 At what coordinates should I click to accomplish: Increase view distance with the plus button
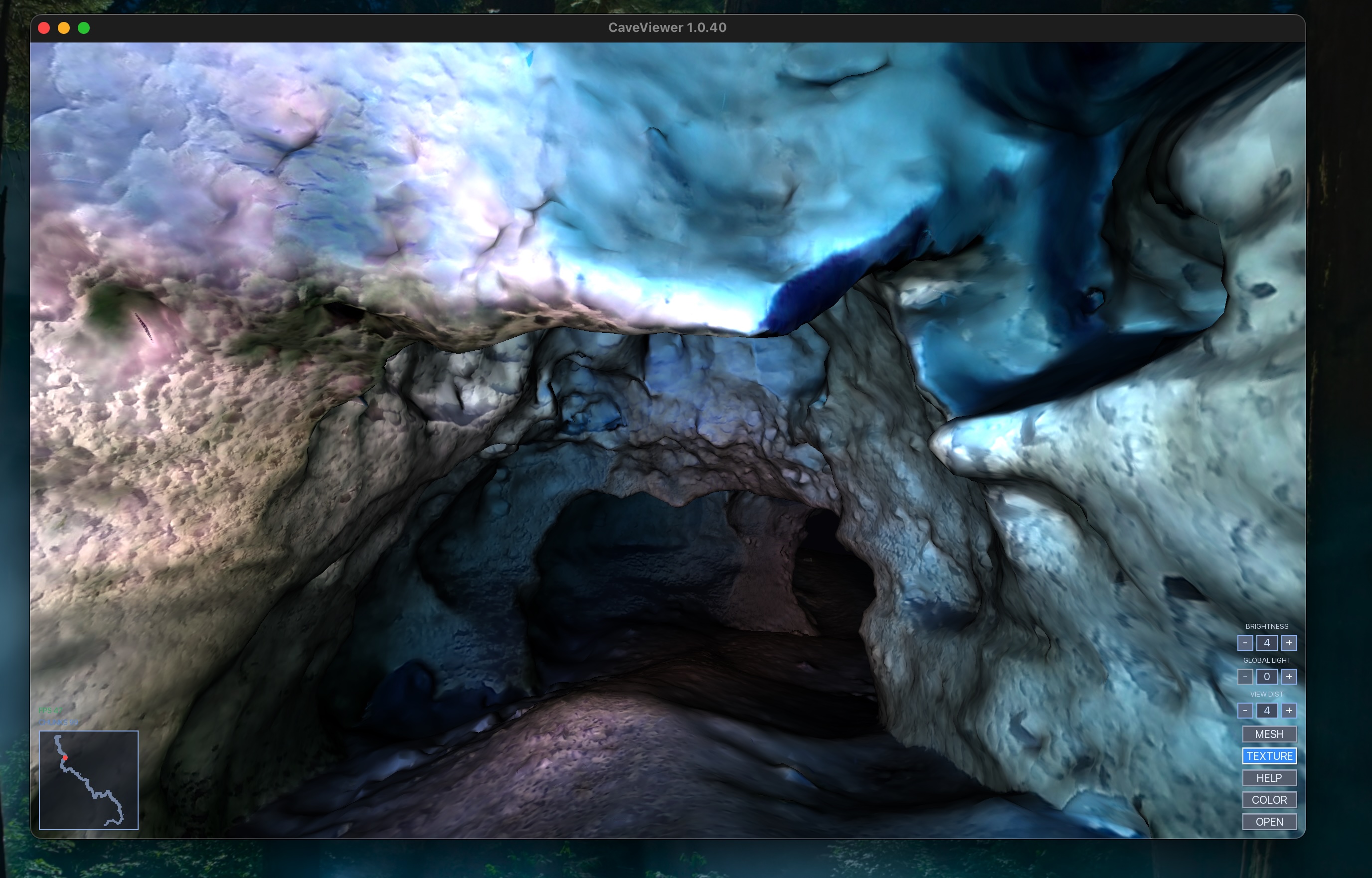pos(1289,711)
